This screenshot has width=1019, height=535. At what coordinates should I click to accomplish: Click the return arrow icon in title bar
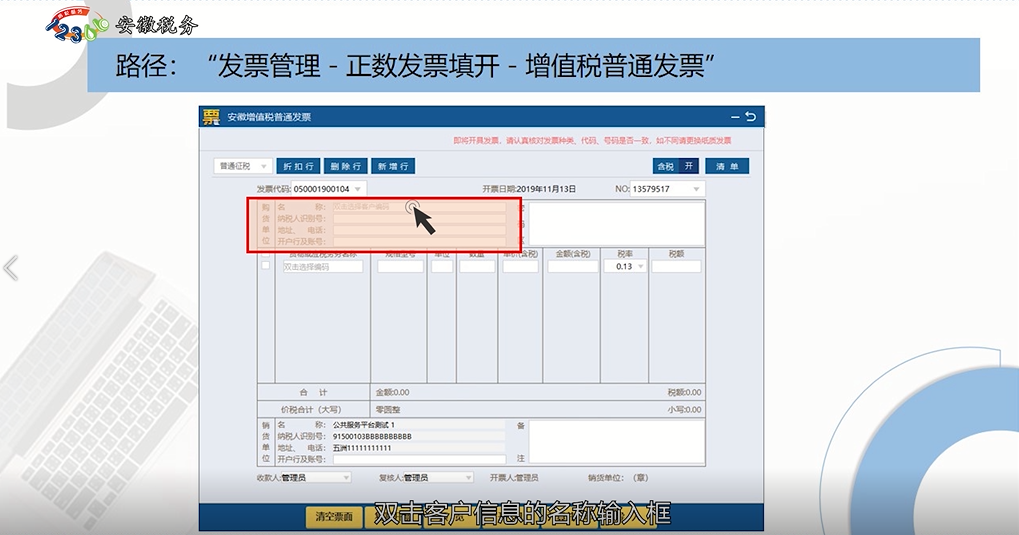pyautogui.click(x=751, y=116)
